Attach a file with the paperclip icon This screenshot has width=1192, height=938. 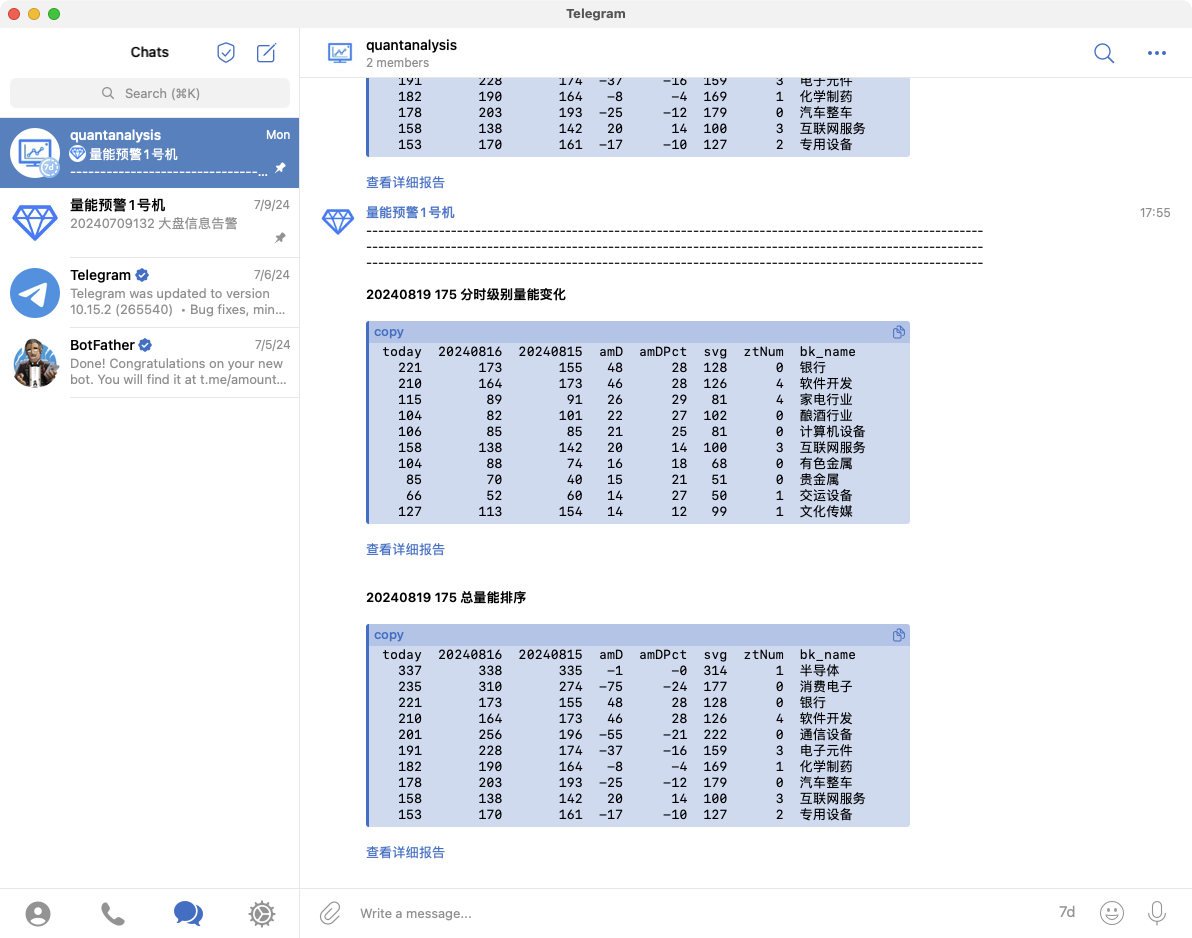pos(330,913)
